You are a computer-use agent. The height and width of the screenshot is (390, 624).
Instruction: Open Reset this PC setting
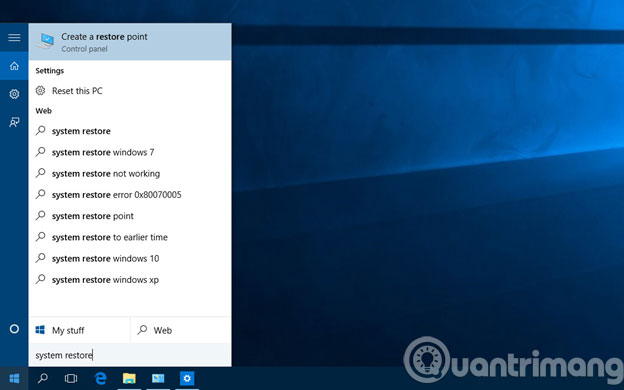[x=130, y=91]
